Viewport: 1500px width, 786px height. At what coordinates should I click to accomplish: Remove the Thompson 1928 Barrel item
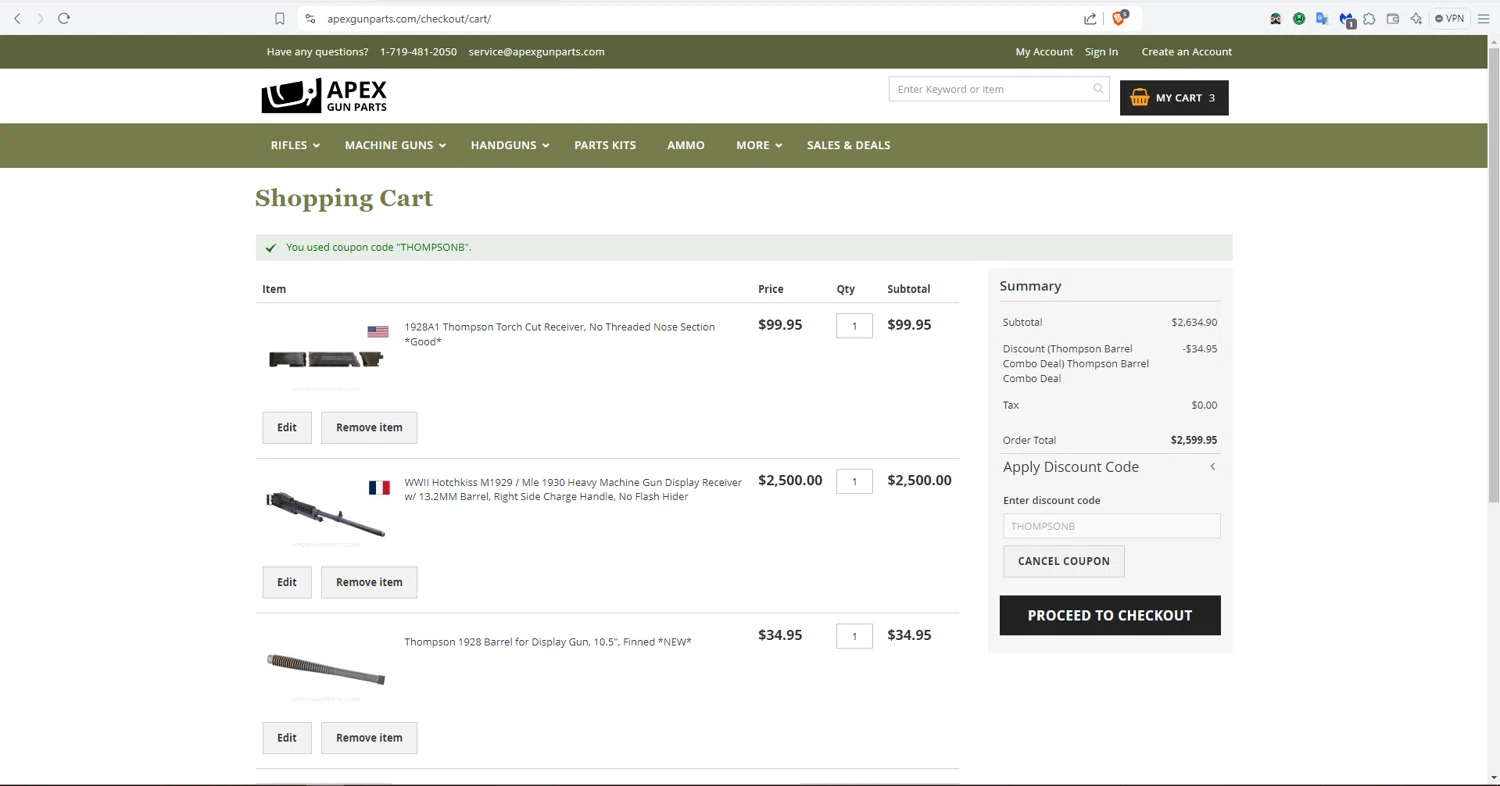pos(369,738)
